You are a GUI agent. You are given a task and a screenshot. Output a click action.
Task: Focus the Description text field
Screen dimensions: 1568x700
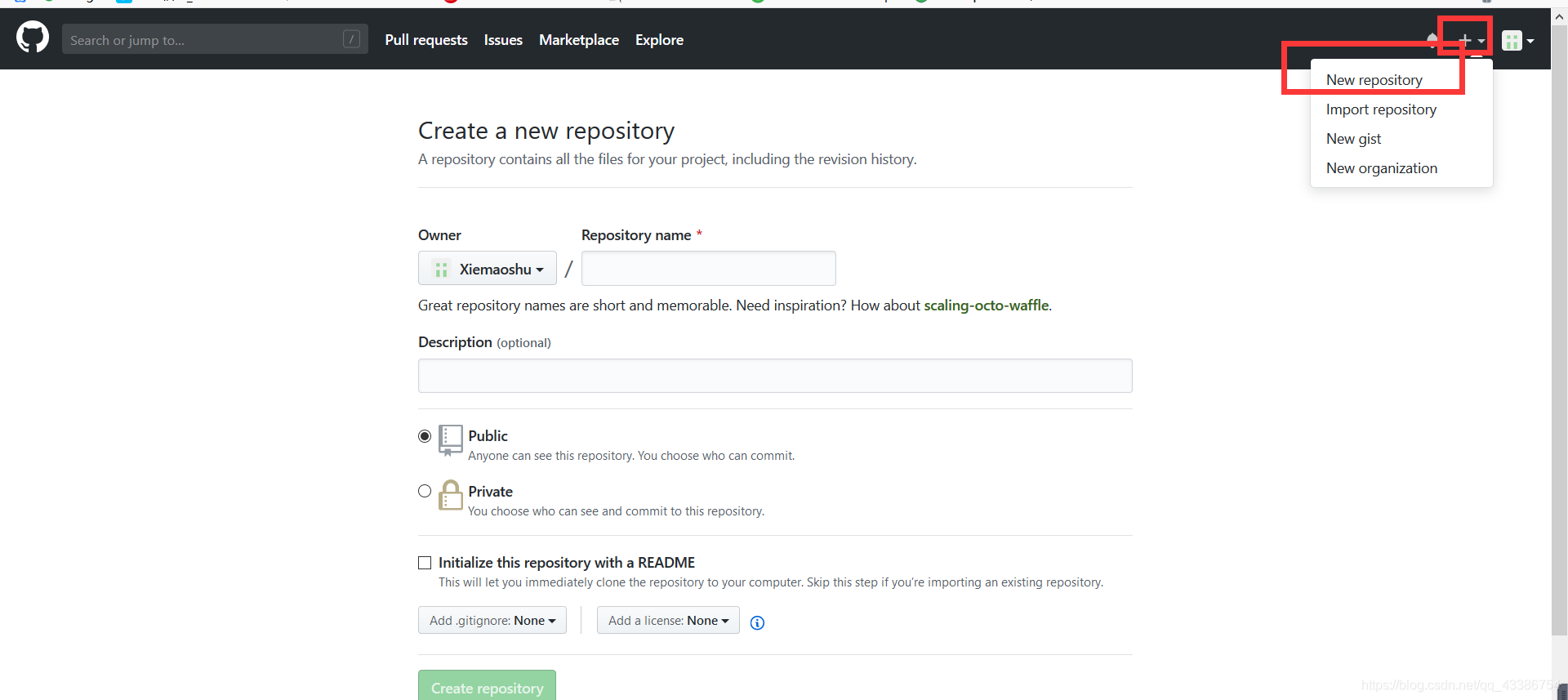775,376
